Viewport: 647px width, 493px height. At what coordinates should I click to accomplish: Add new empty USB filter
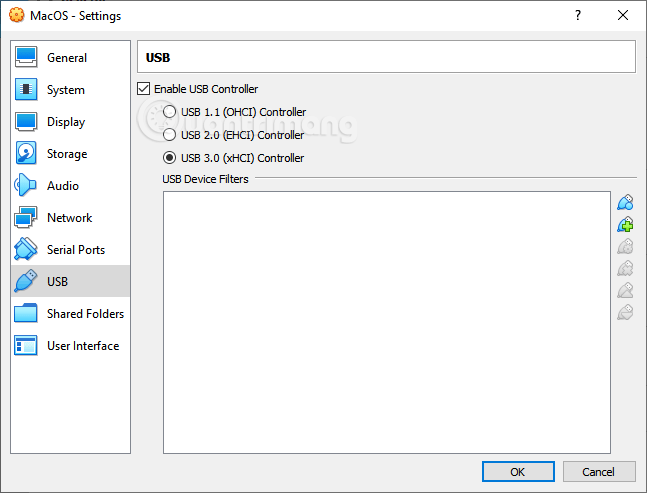(625, 203)
